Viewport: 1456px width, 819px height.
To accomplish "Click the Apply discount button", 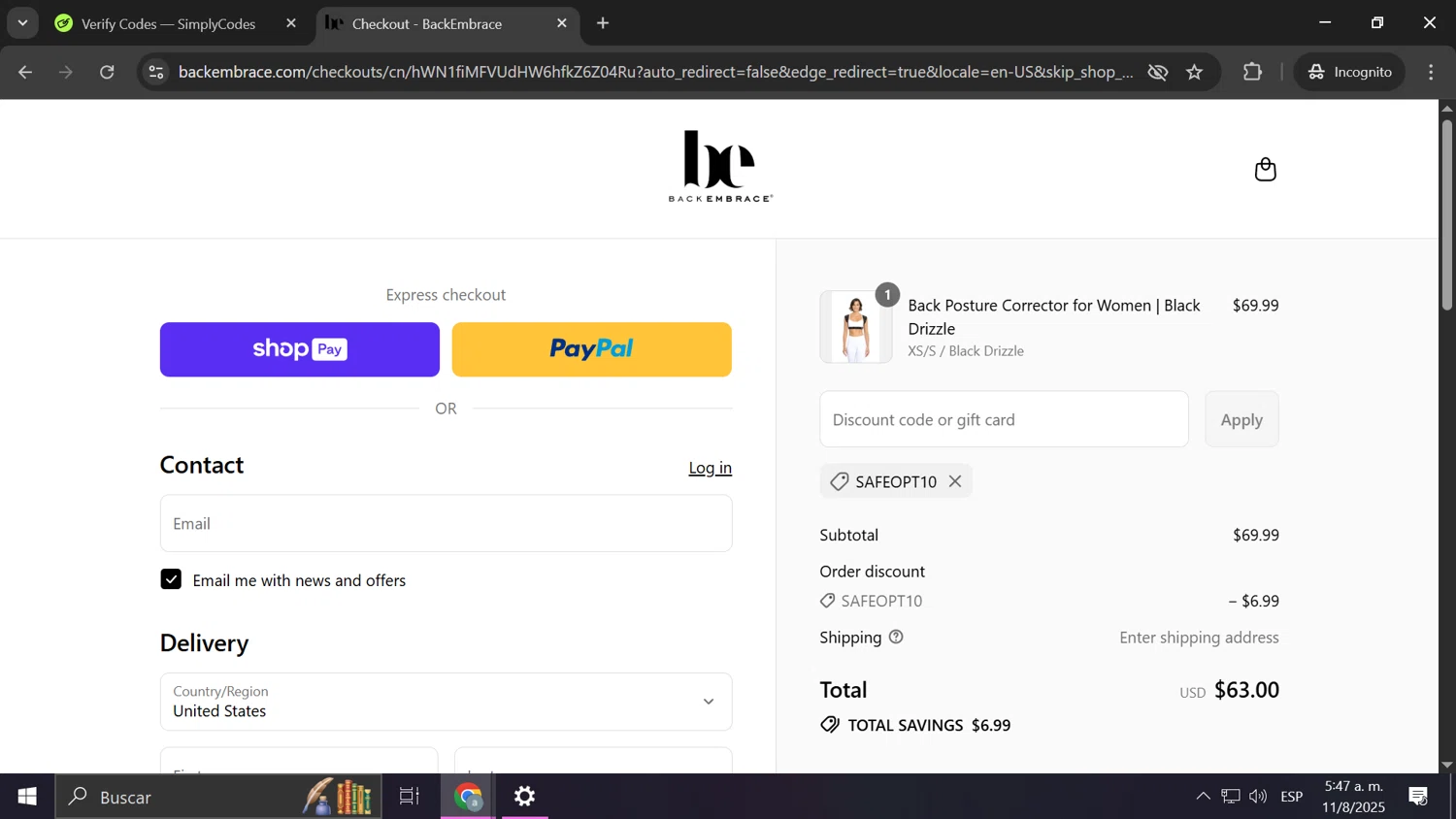I will [1241, 419].
